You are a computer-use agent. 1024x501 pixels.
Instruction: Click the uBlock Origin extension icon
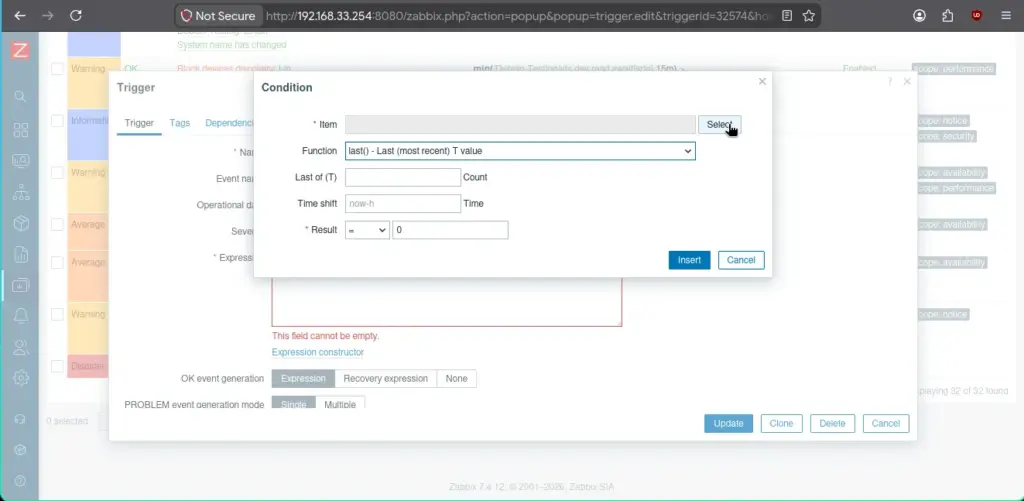[977, 16]
